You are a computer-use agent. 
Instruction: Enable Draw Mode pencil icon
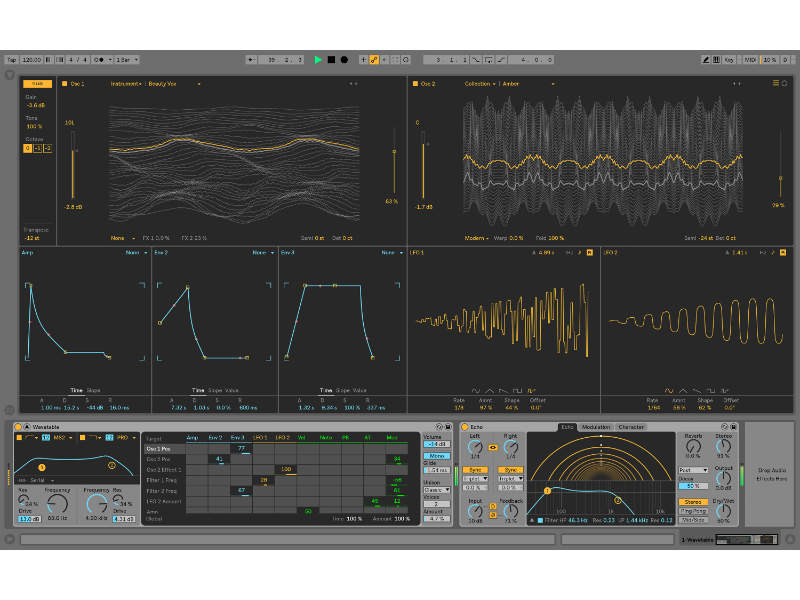click(x=706, y=60)
